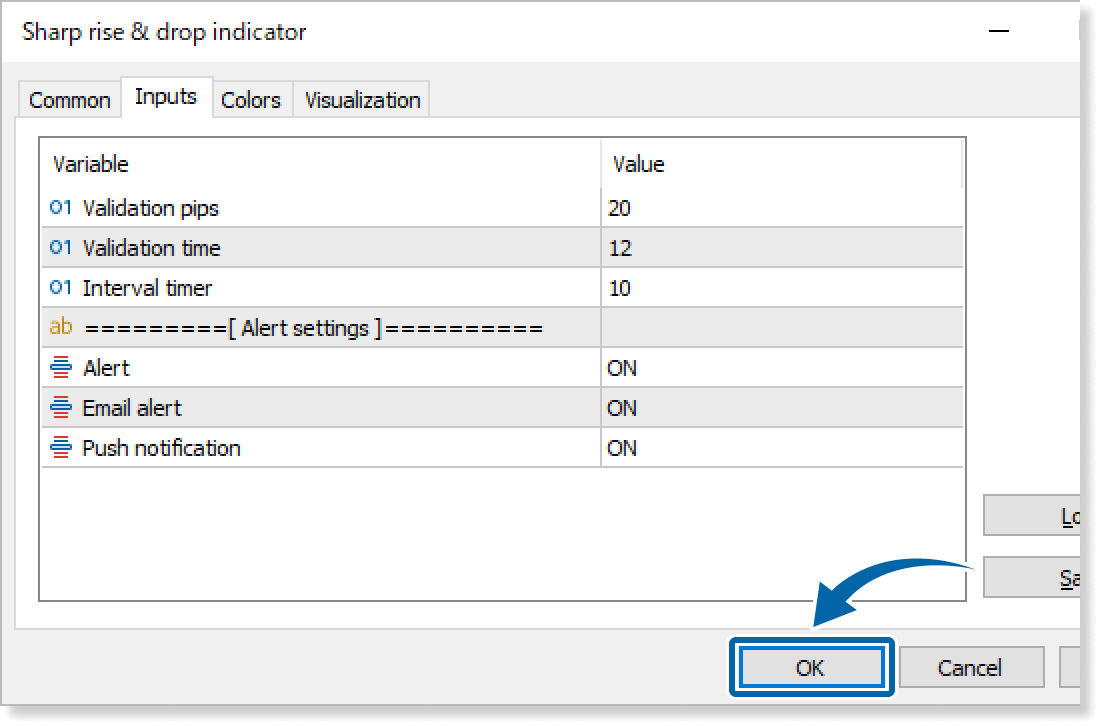The image size is (1100, 726).
Task: Click the Validation pips integer icon
Action: point(61,208)
